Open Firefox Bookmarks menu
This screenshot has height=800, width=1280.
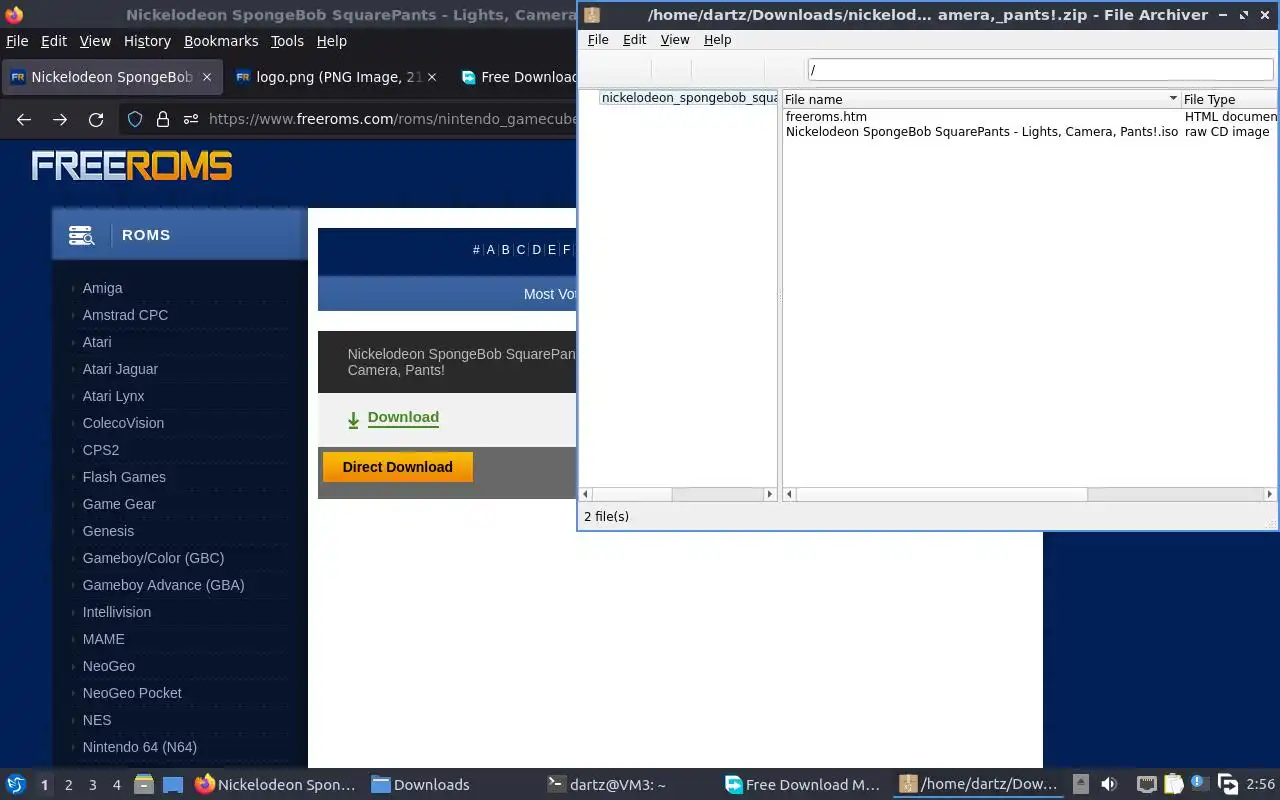point(221,41)
